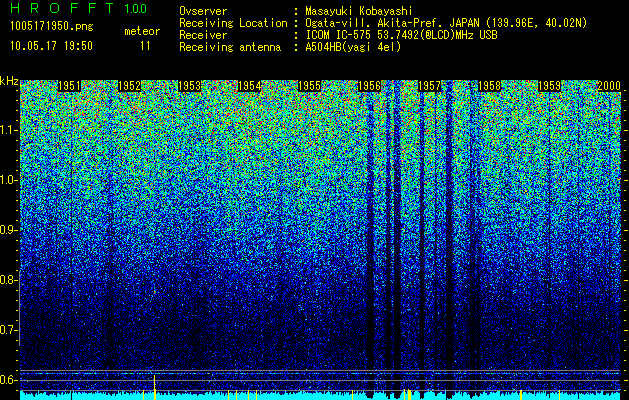This screenshot has height=400, width=629.
Task: Select the A504HB(yagi 4el) antenna text
Action: tap(353, 47)
